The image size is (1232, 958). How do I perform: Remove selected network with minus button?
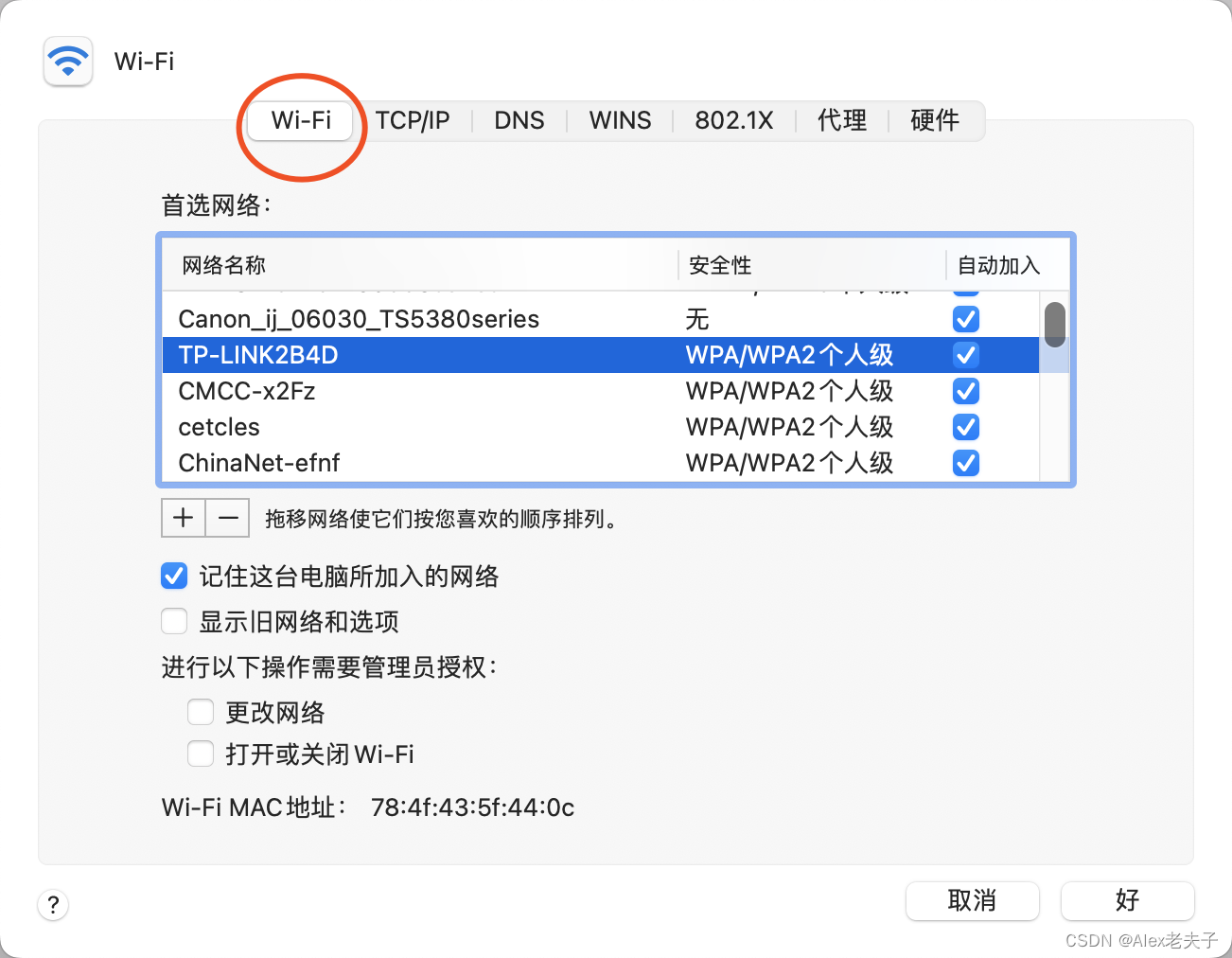click(228, 518)
